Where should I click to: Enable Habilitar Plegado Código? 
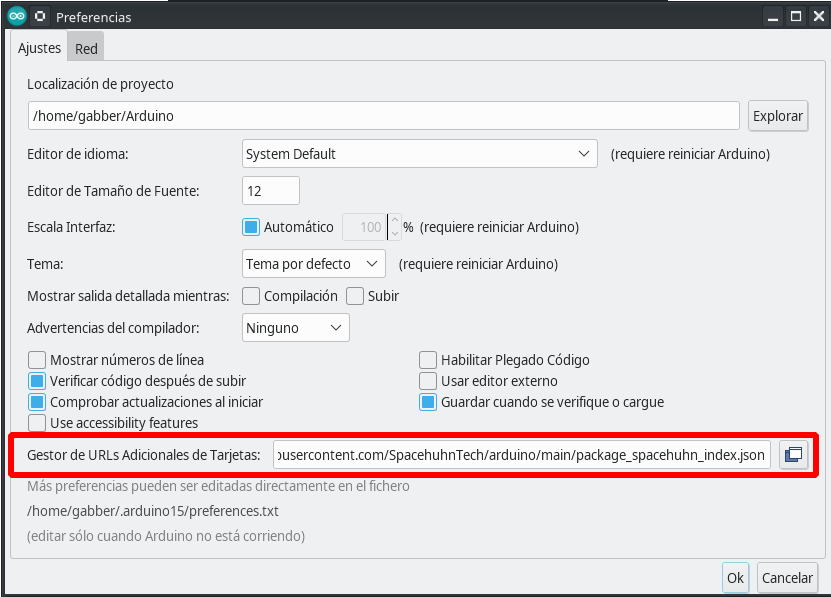pyautogui.click(x=428, y=360)
